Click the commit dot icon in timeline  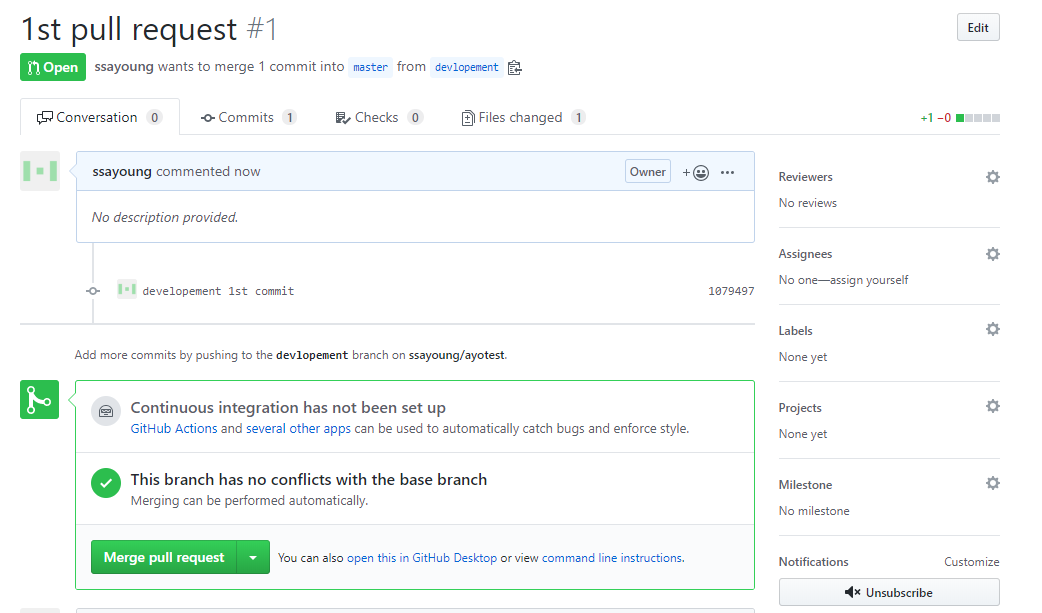point(93,291)
